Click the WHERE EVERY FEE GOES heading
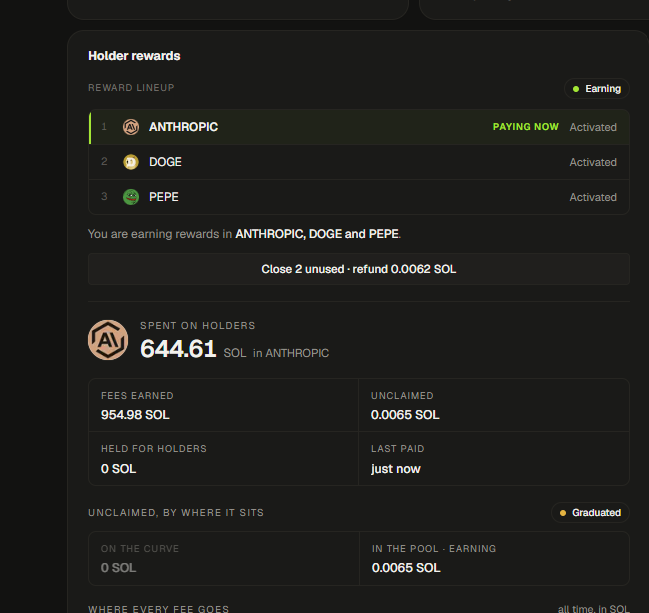The height and width of the screenshot is (613, 649). click(159, 609)
